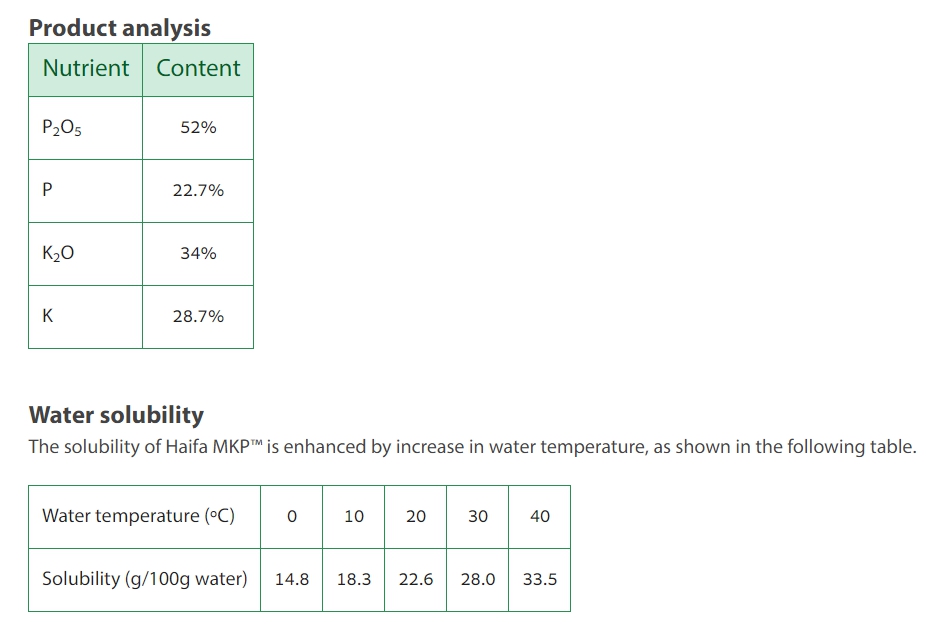The height and width of the screenshot is (627, 935).
Task: Select the Solubility (g/100g water) row label
Action: click(x=144, y=579)
